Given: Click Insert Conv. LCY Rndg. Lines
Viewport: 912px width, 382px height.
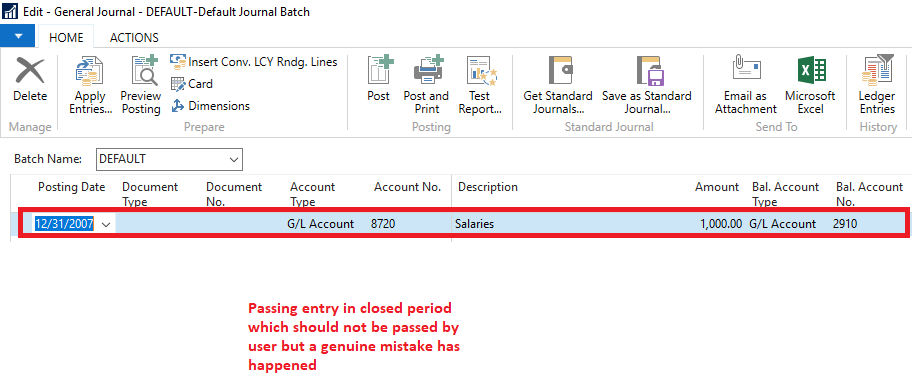Looking at the screenshot, I should (254, 61).
